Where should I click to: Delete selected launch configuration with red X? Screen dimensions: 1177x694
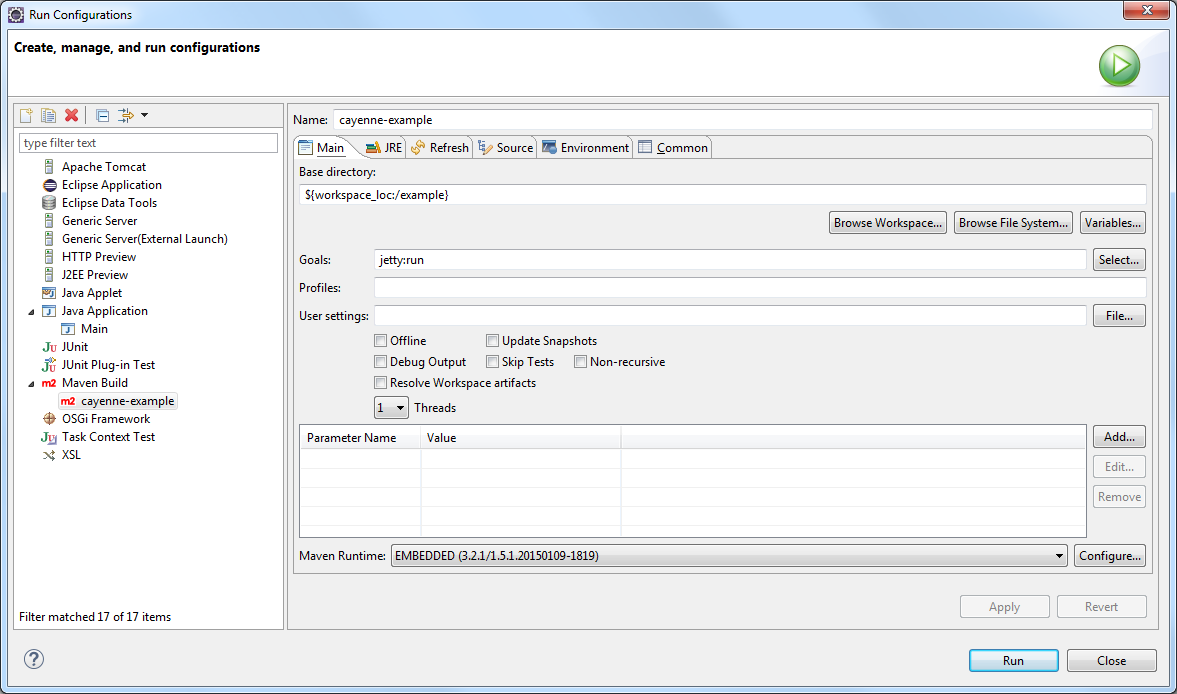tap(71, 115)
